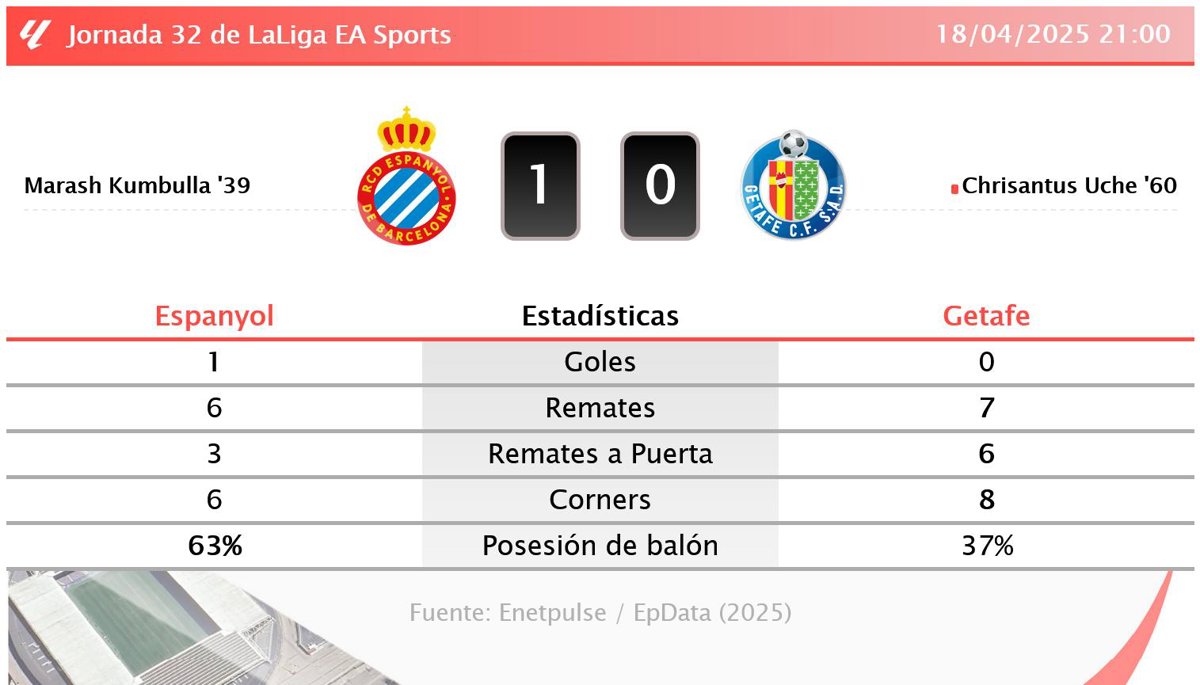Open goalscorer Marash Kumbulla '39
Viewport: 1200px width, 685px height.
point(137,186)
